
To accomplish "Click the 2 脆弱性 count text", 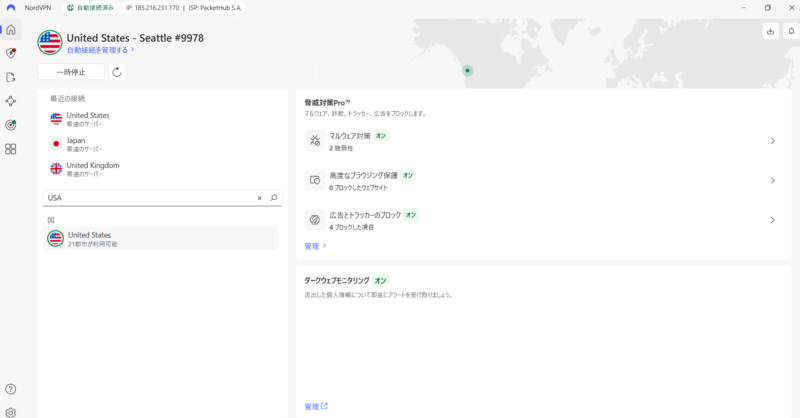I will tap(341, 148).
